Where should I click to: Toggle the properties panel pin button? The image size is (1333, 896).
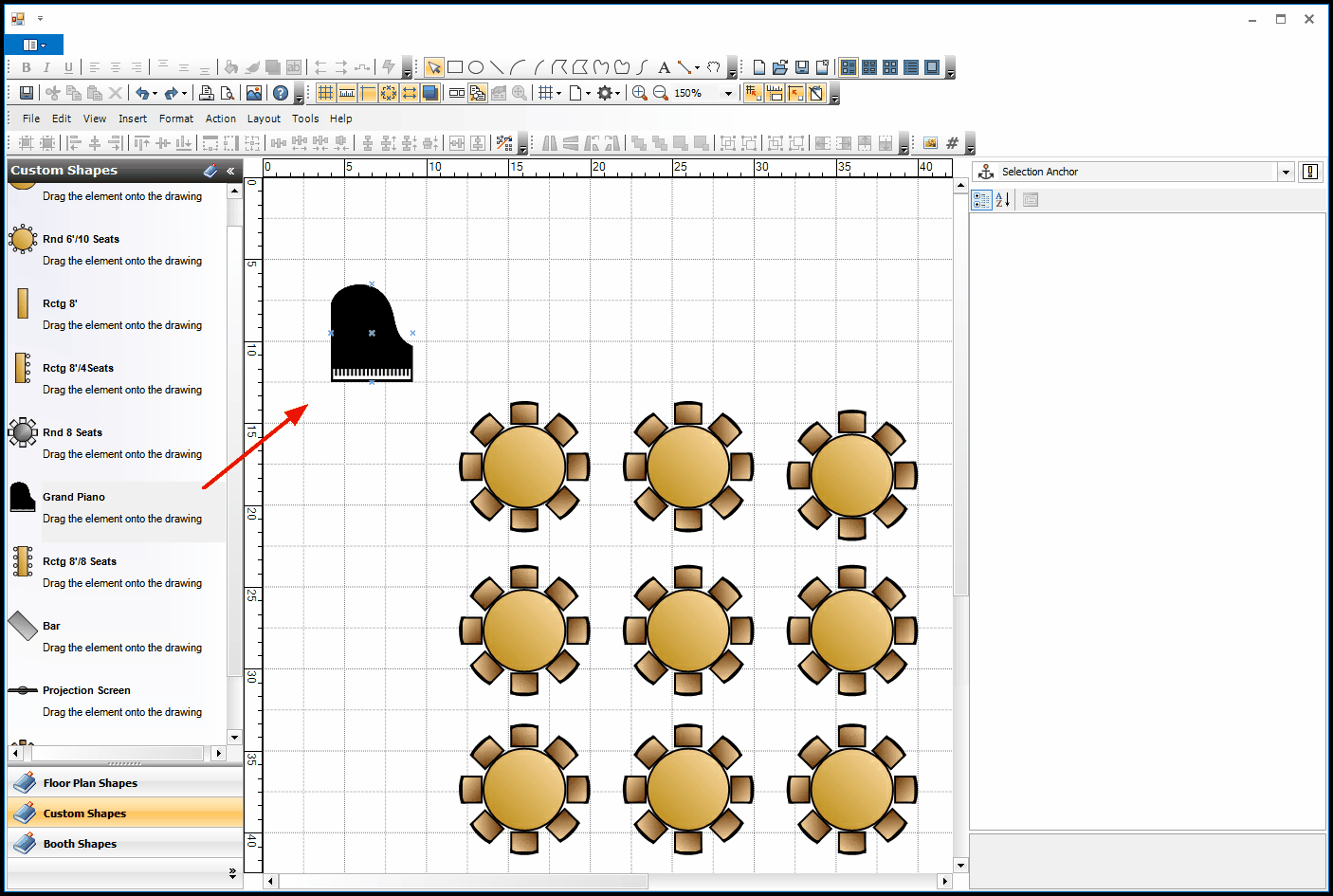tap(1310, 172)
